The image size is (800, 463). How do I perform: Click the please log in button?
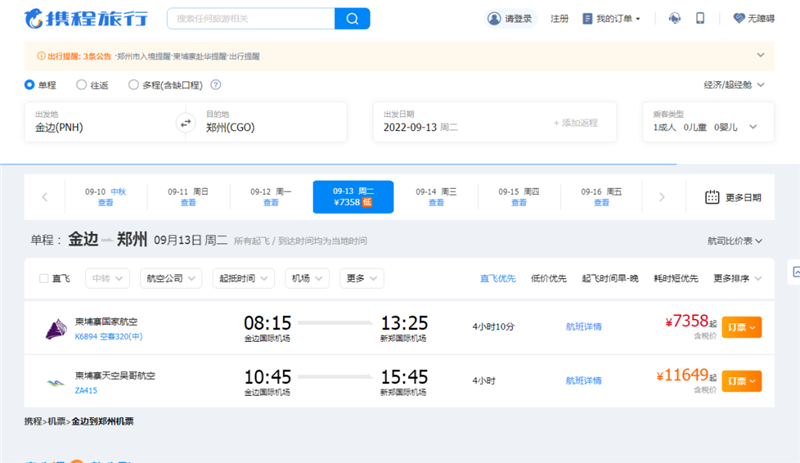tap(510, 18)
